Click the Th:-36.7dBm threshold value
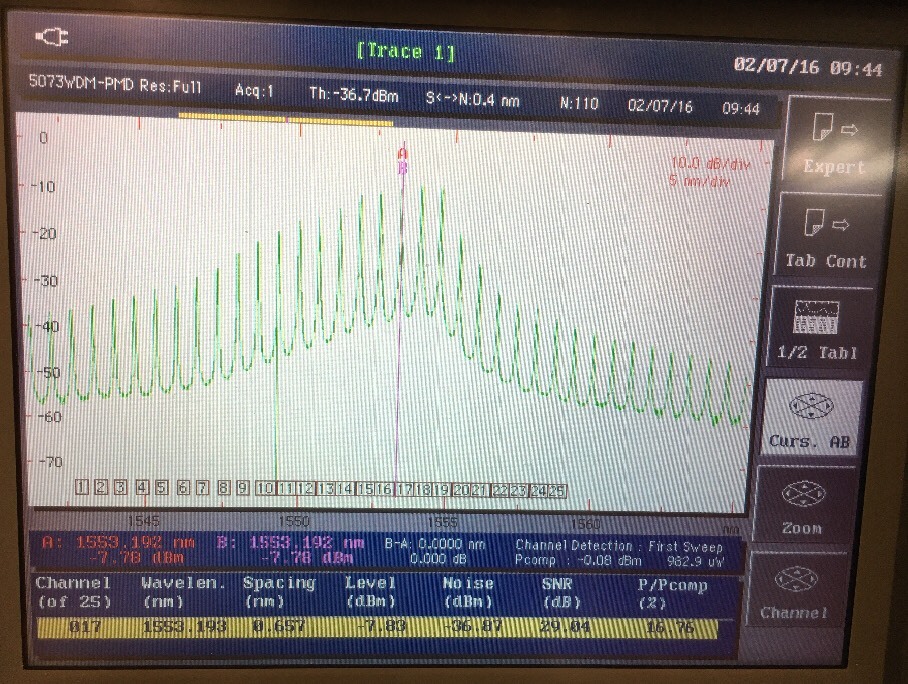 [354, 94]
